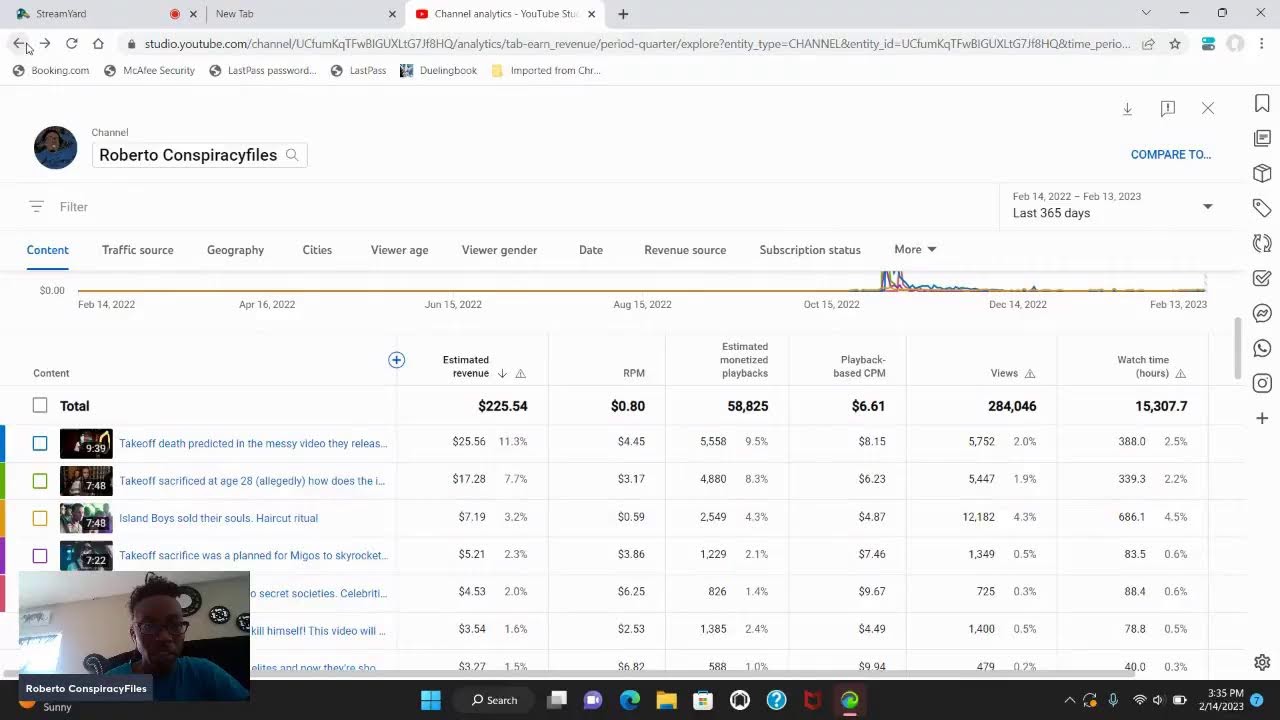Open the price tag sidebar icon

[1262, 208]
